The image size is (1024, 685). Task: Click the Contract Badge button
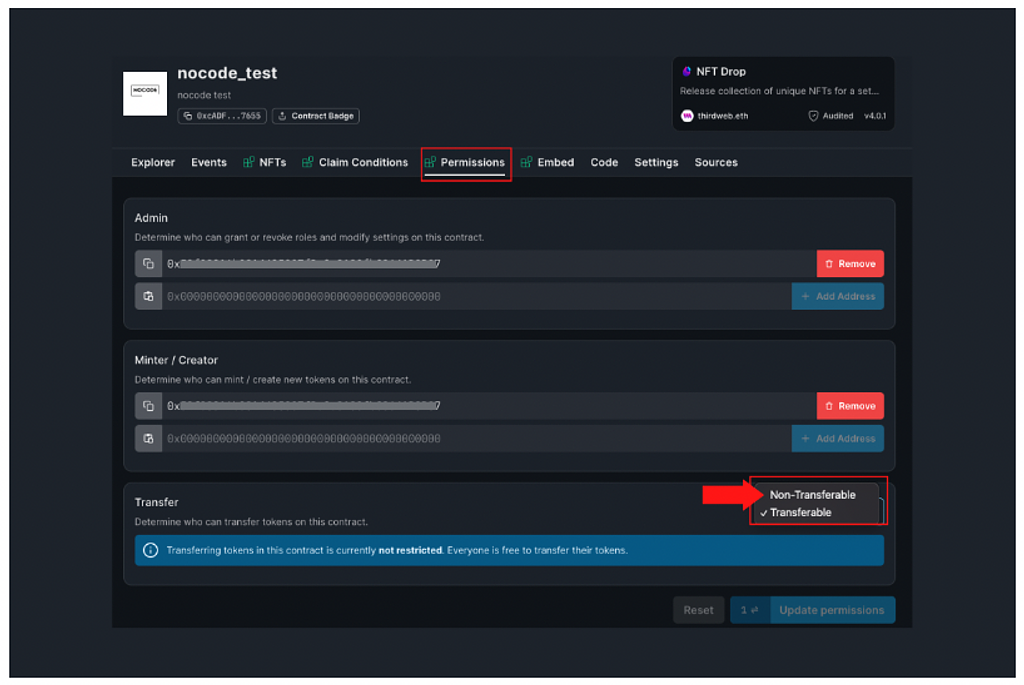(x=315, y=116)
